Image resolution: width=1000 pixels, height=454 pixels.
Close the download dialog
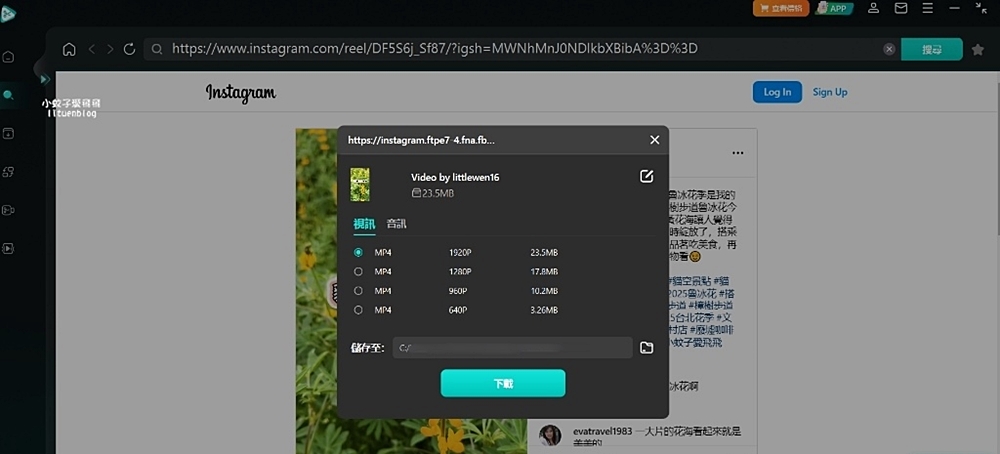pyautogui.click(x=654, y=140)
